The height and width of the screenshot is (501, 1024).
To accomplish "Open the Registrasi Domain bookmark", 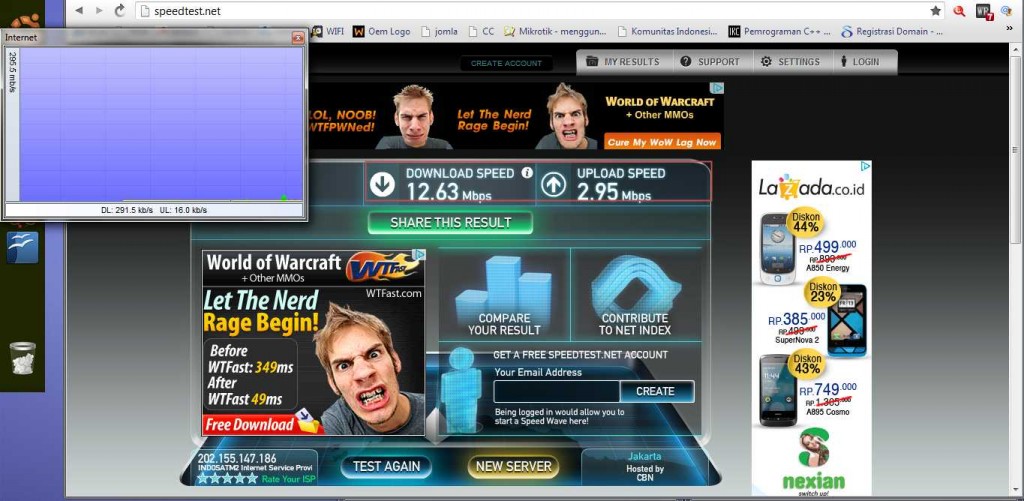I will coord(892,31).
